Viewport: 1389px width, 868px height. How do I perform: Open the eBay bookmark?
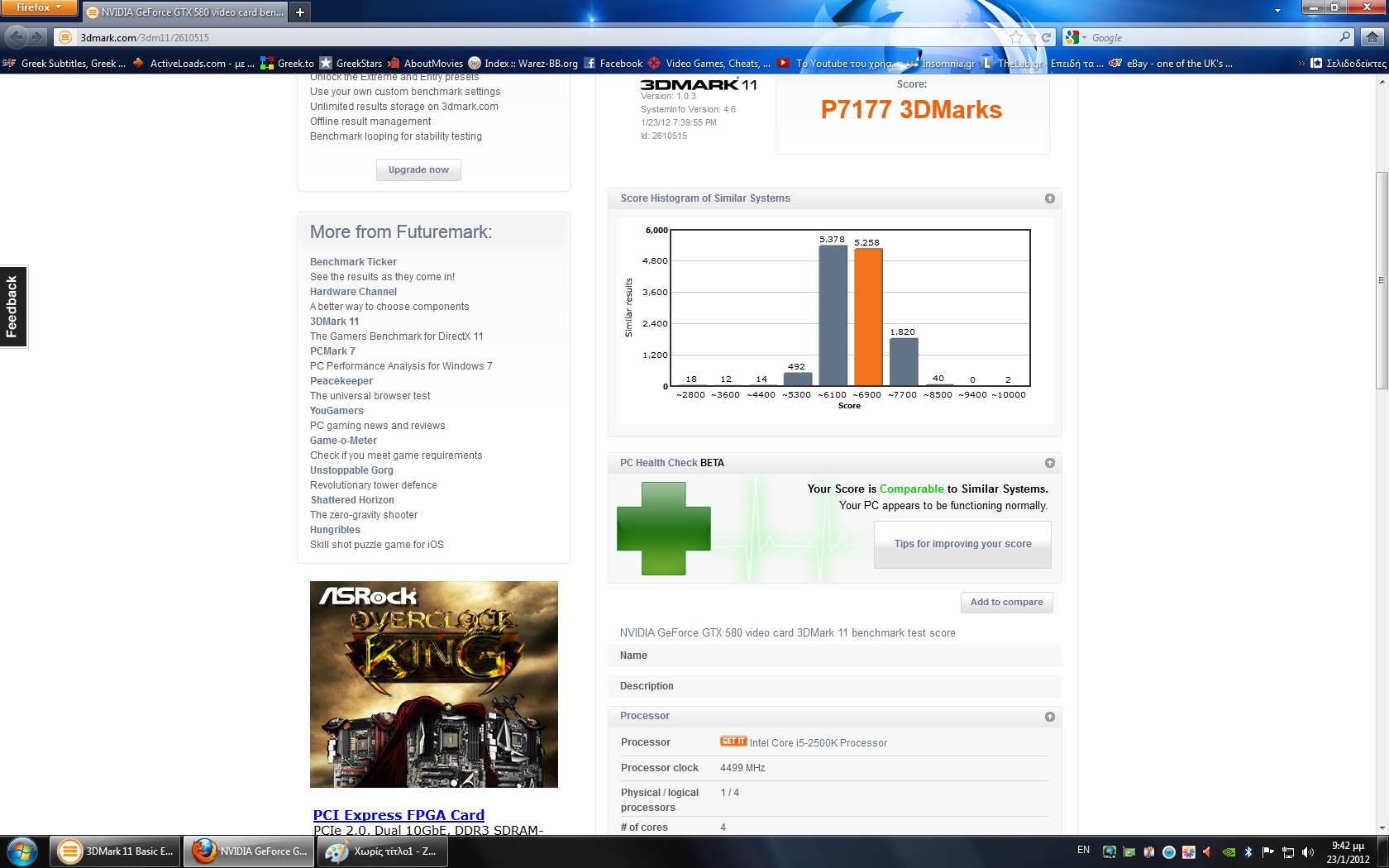tap(1171, 63)
